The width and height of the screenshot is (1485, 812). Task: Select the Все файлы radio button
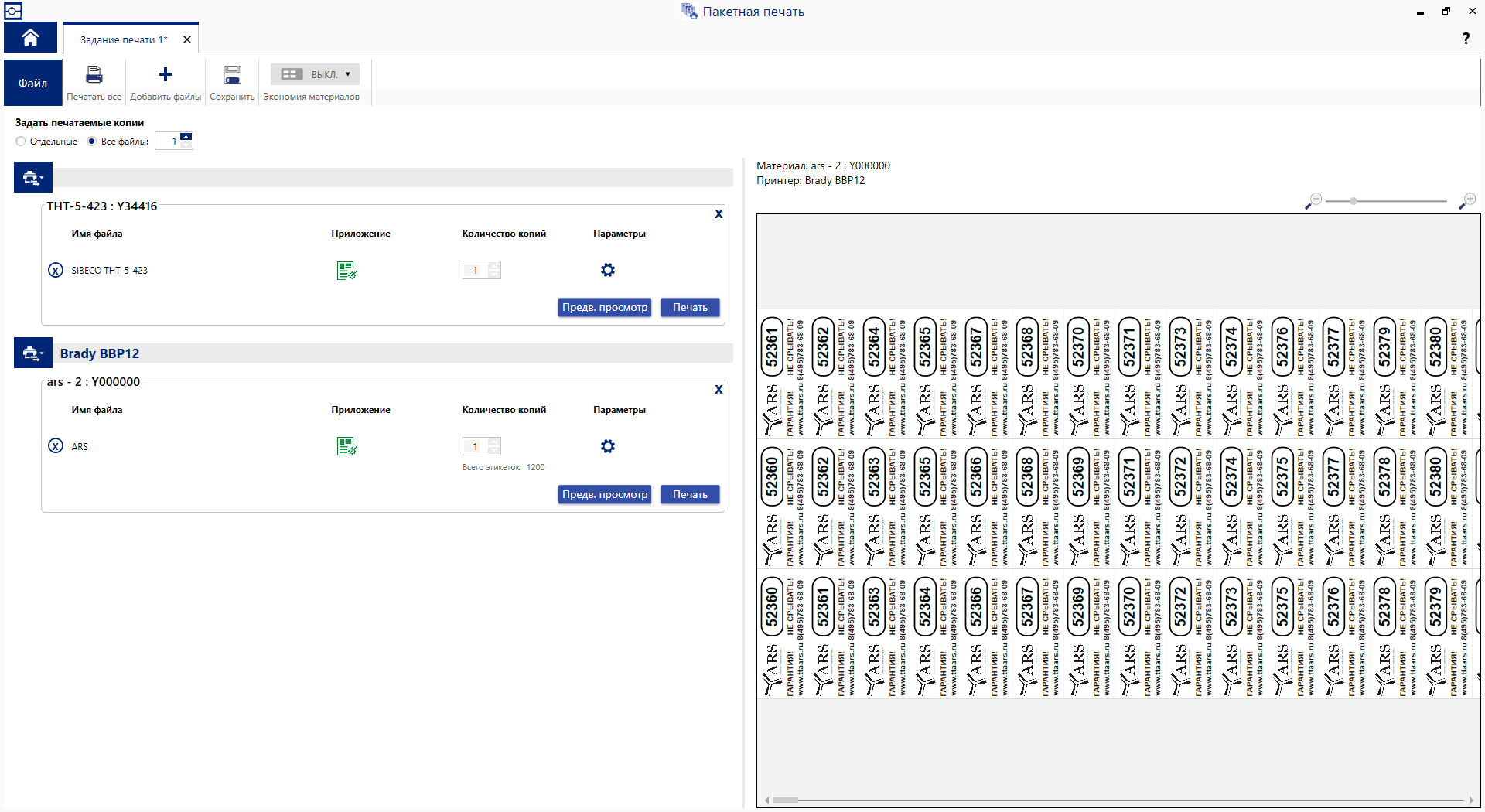[92, 142]
